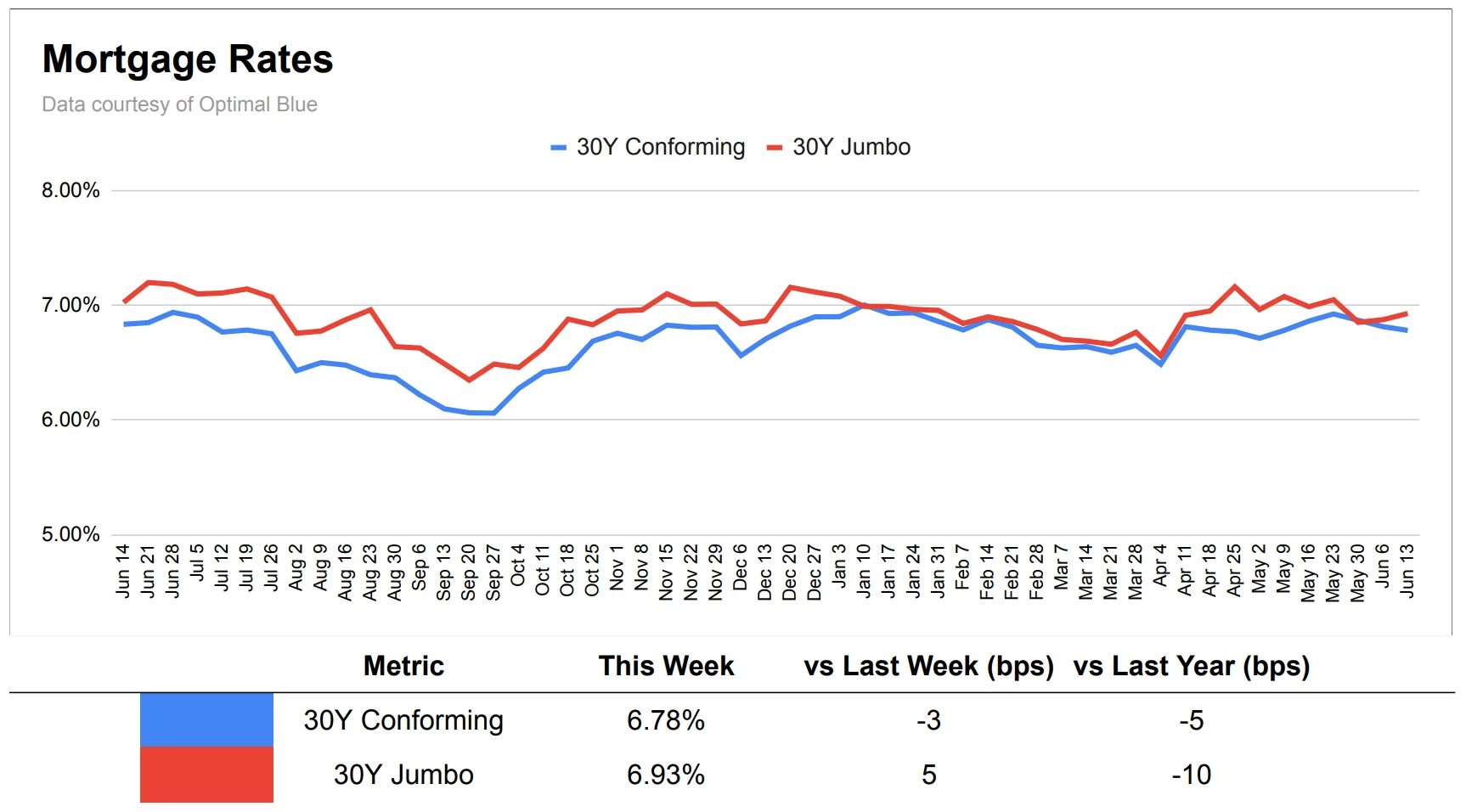Click the 5.00% y-axis label
1466x812 pixels.
pos(70,534)
